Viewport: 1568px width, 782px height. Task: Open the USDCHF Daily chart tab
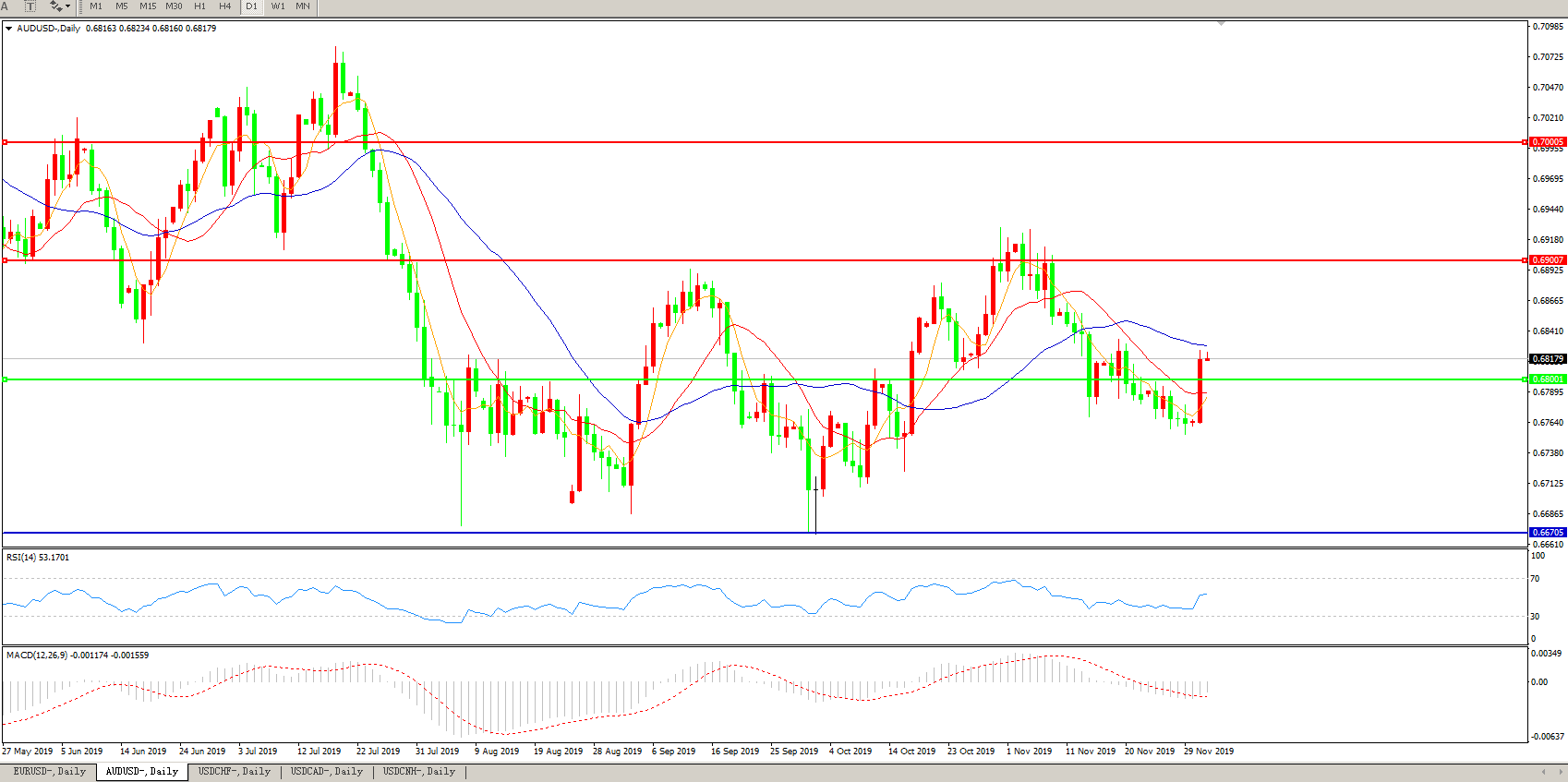pos(234,772)
